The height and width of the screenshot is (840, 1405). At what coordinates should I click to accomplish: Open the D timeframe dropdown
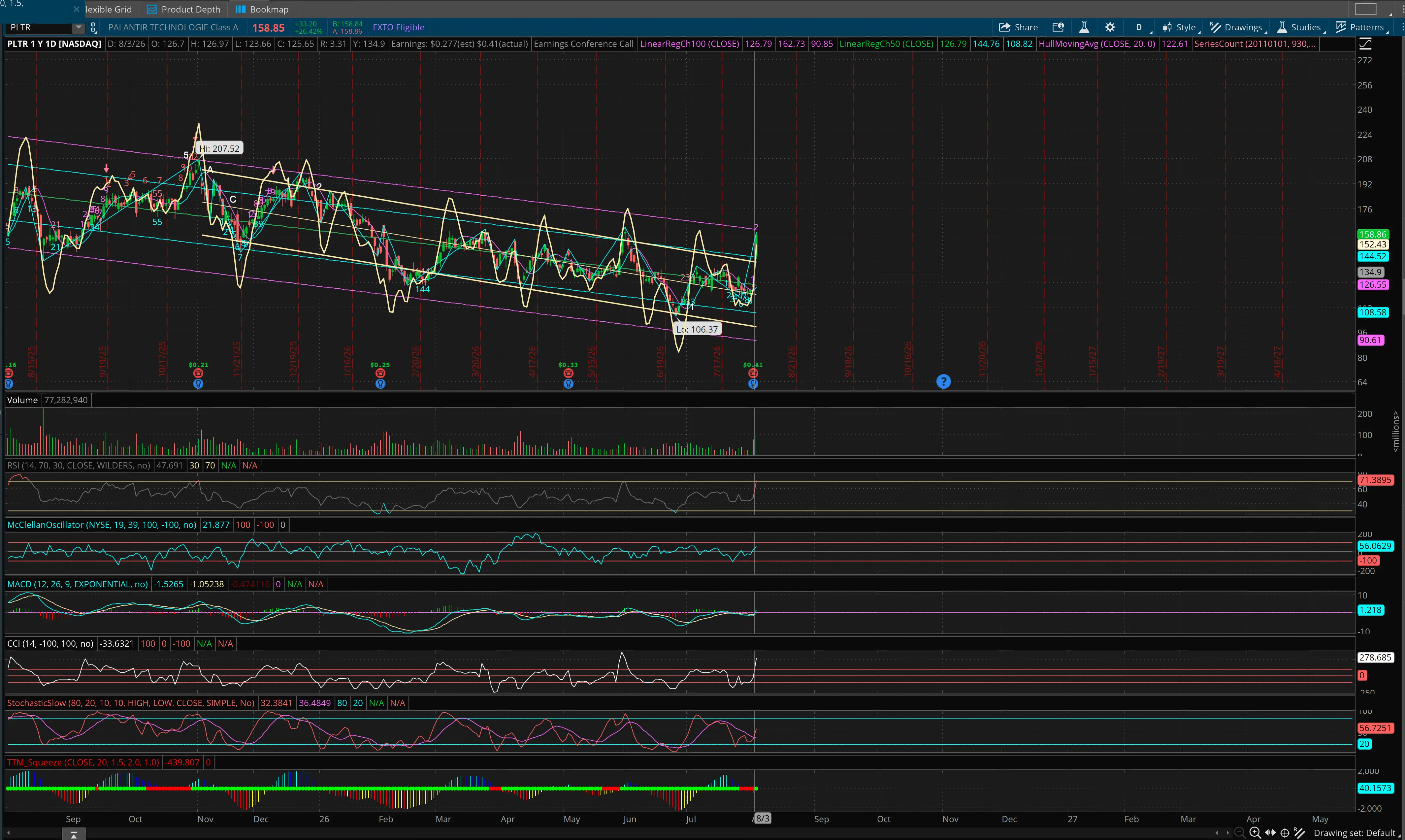[x=1139, y=27]
